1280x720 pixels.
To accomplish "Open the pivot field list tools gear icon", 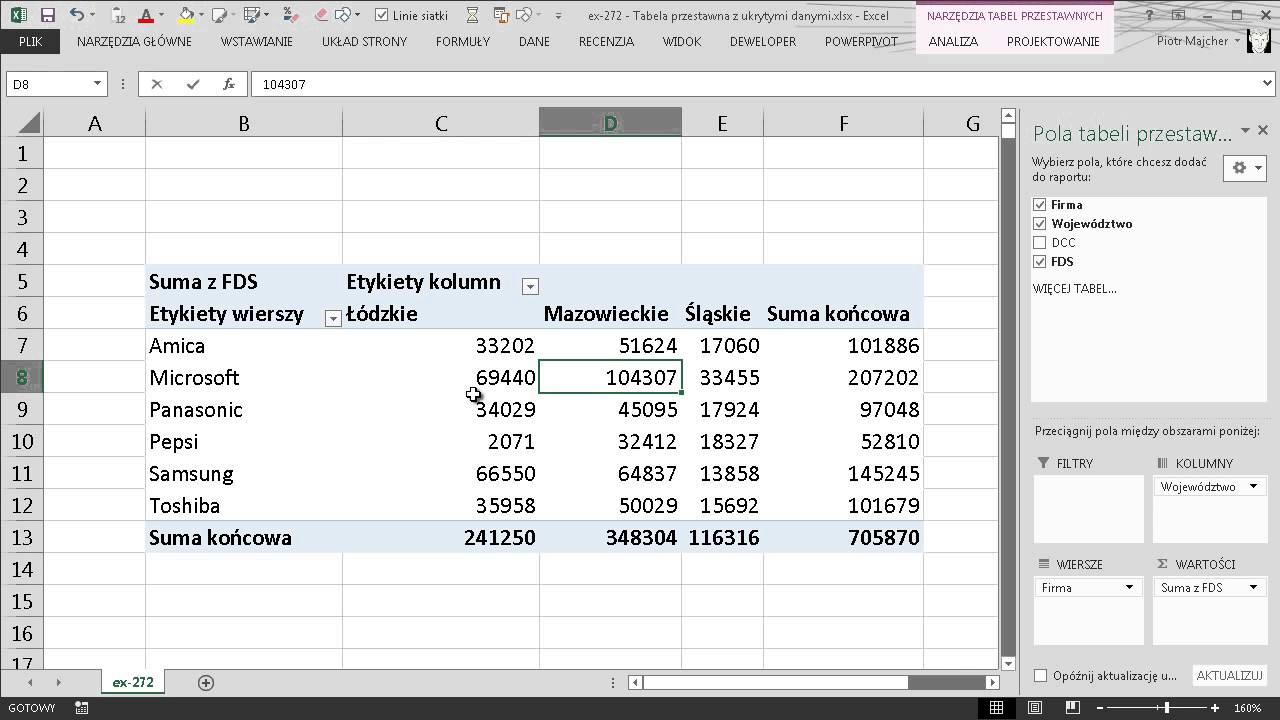I will pos(1245,168).
